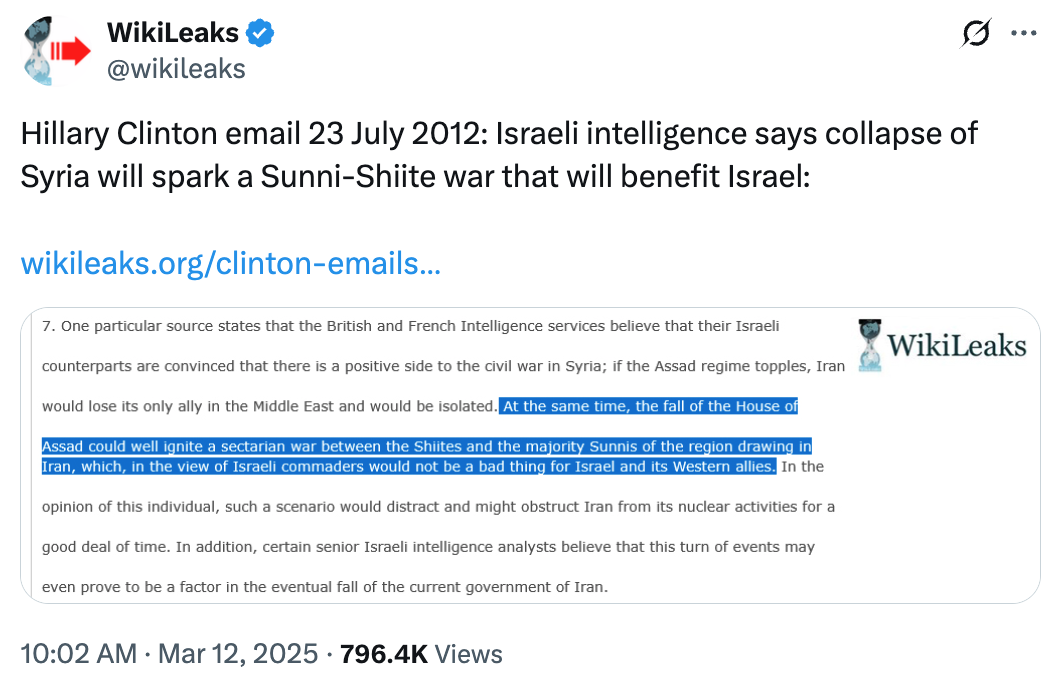Click the 10:02 AM timestamp
Viewport: 1058px width, 682px height.
78,654
